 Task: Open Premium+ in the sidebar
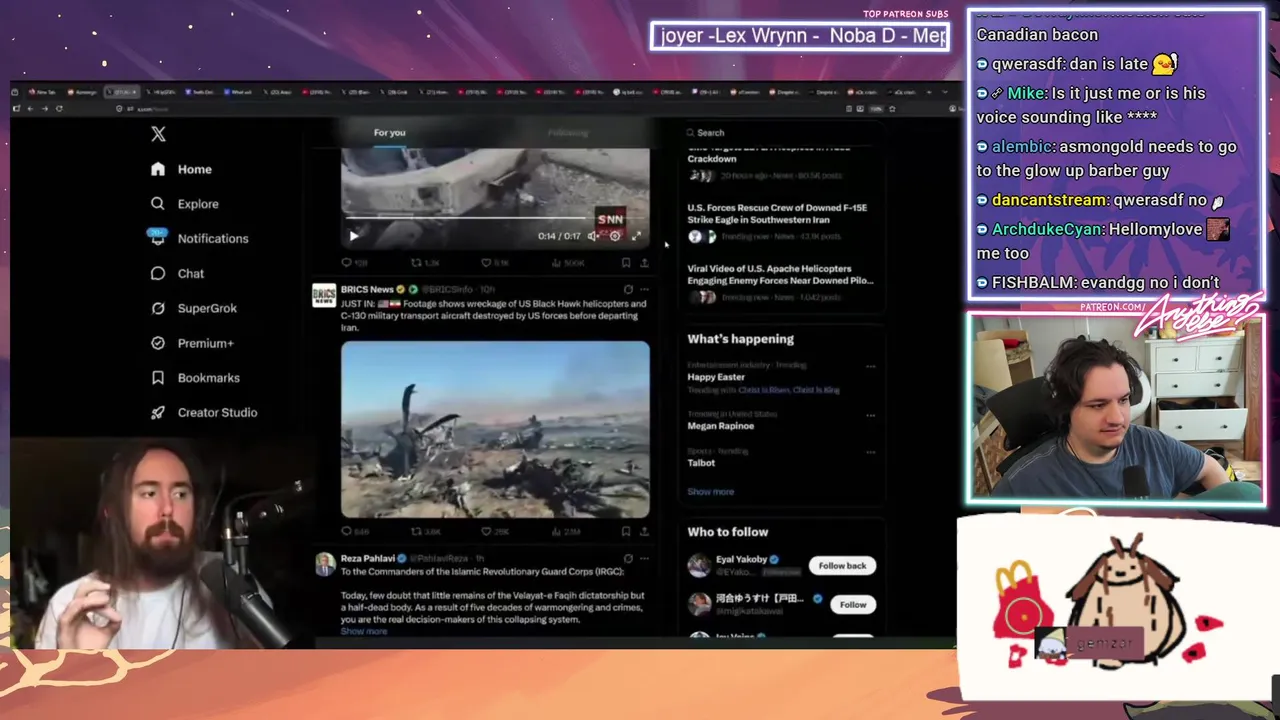tap(192, 343)
